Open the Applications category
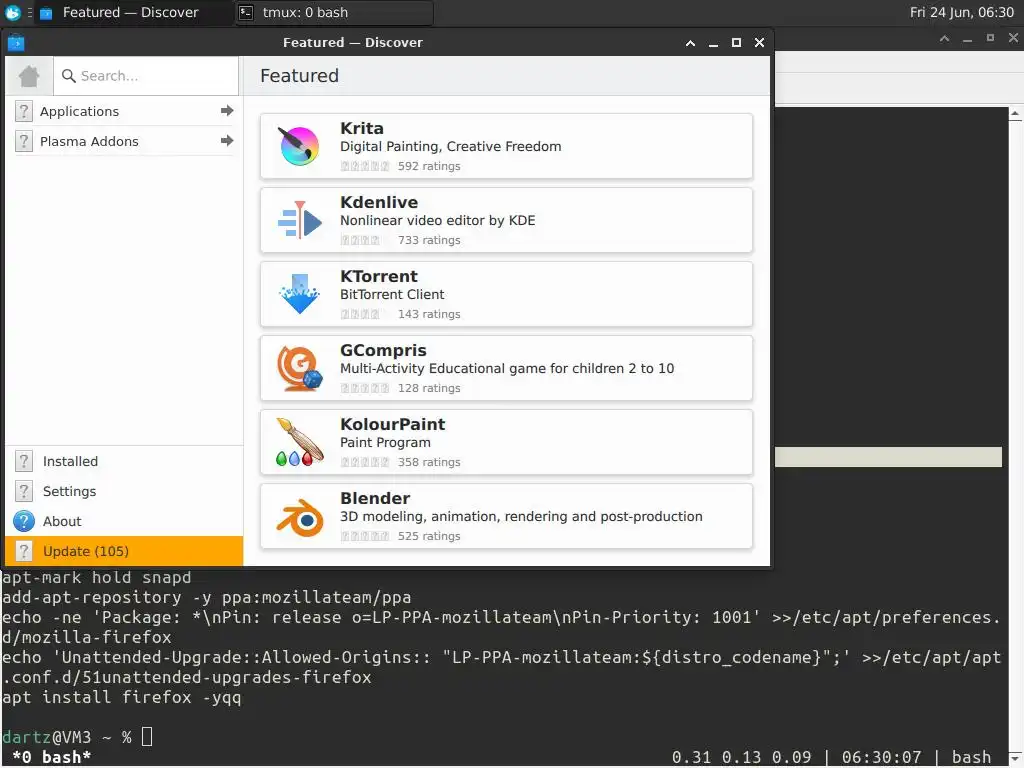 click(x=124, y=111)
